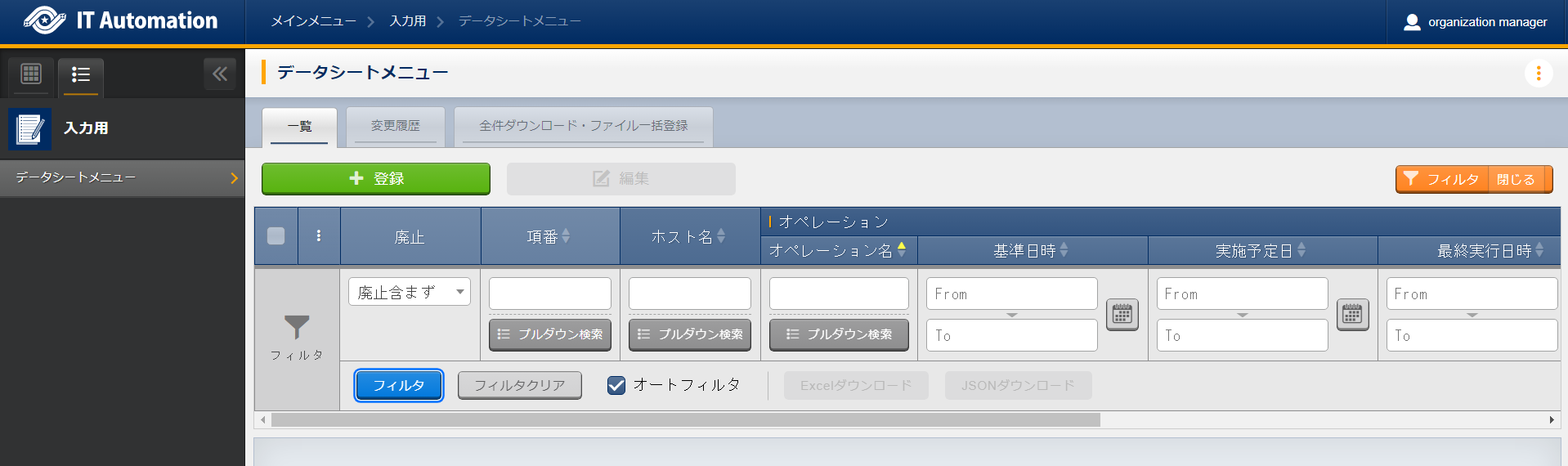This screenshot has height=466, width=1568.
Task: Click the 項番 filter text field
Action: pos(550,293)
